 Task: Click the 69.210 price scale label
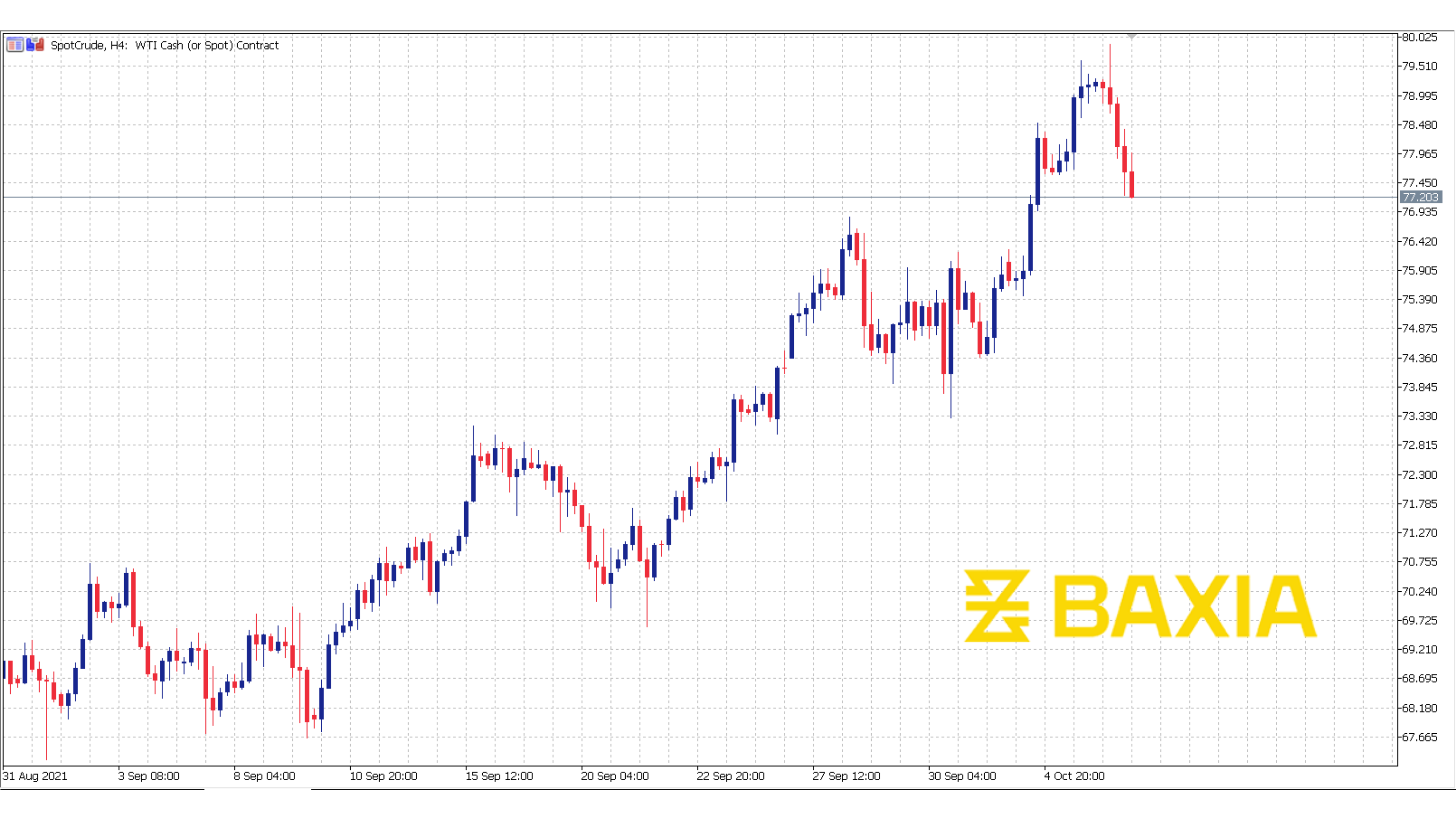(1419, 649)
